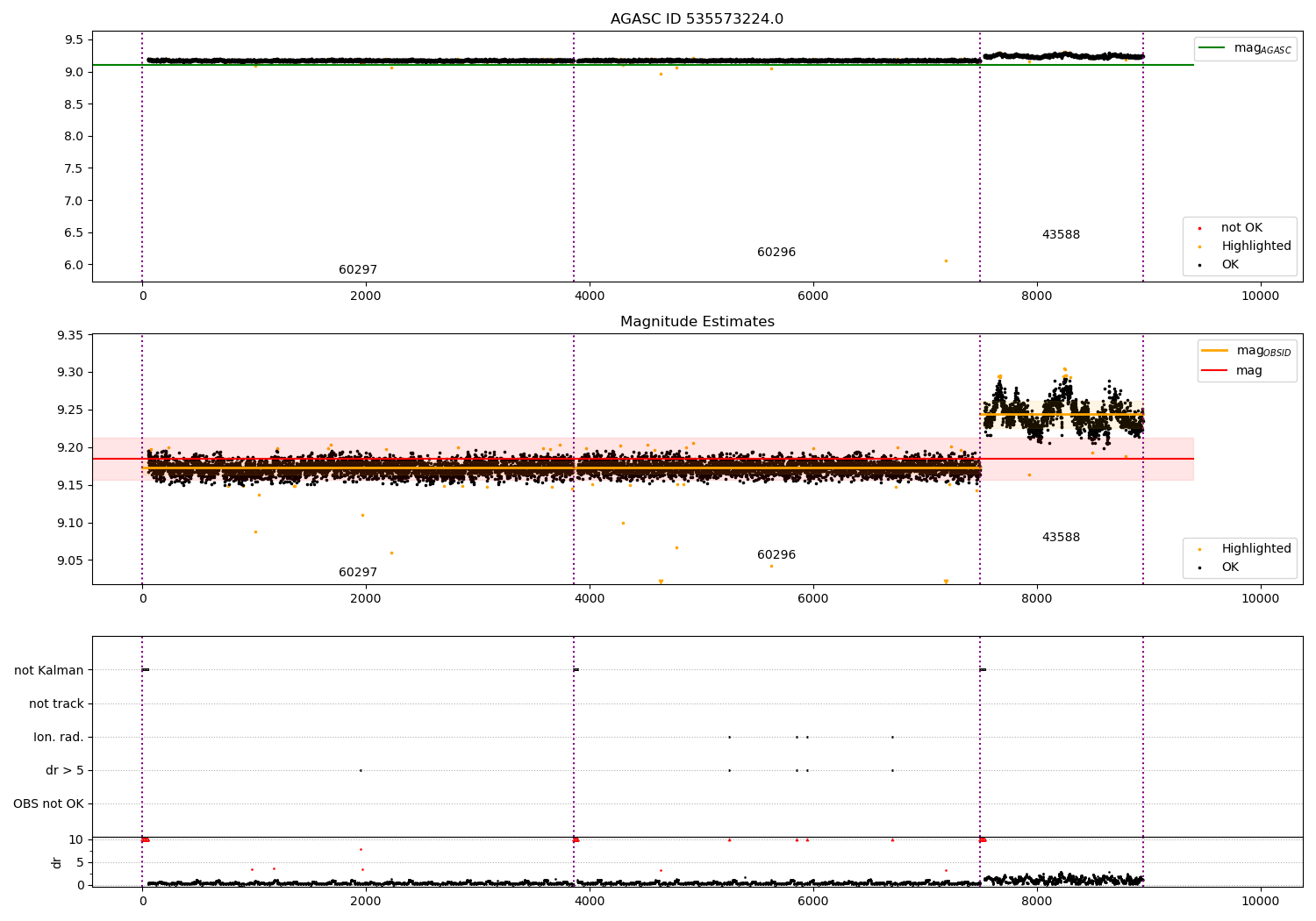Click the "AGASC ID 535573224.0" plot title
Image resolution: width=1316 pixels, height=921 pixels.
[x=697, y=19]
